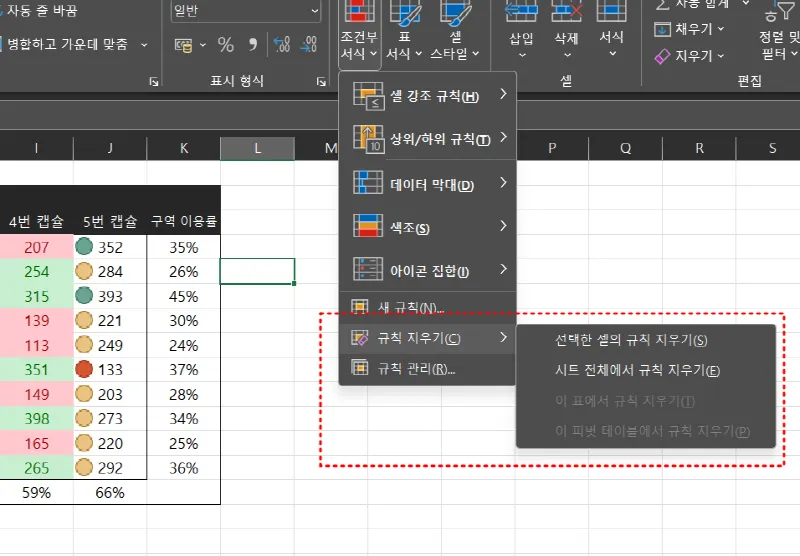Image resolution: width=800 pixels, height=556 pixels.
Task: Select column R header
Action: (699, 148)
